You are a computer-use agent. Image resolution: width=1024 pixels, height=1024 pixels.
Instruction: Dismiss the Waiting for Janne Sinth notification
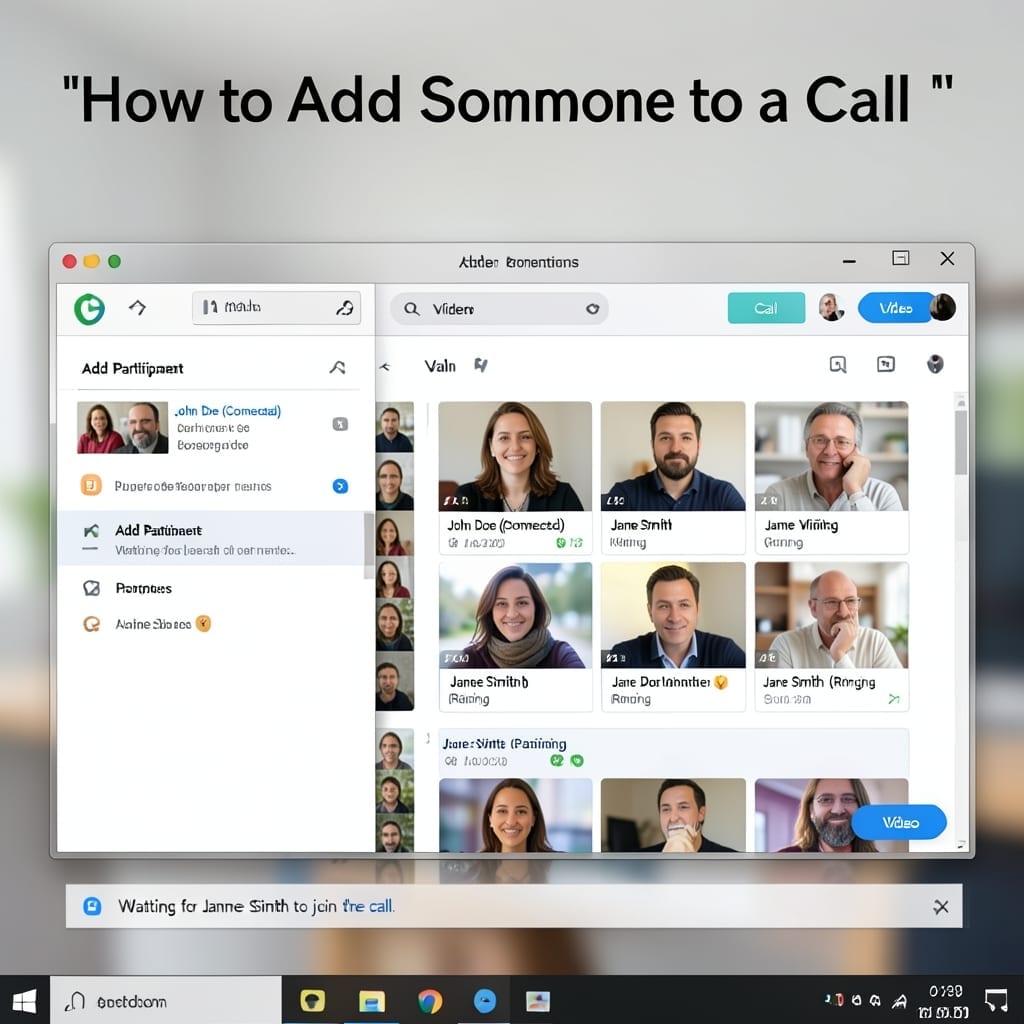(x=940, y=906)
